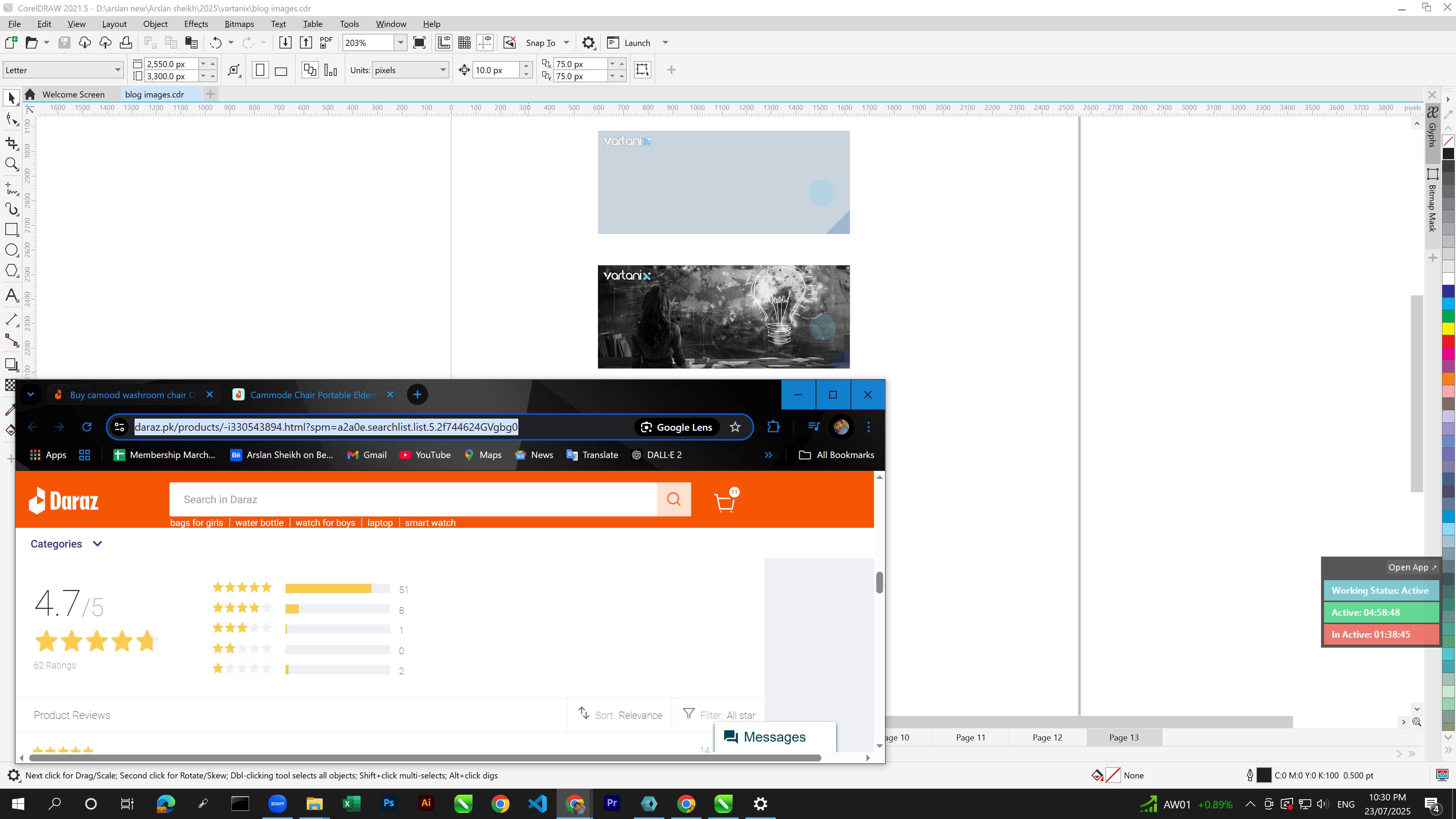This screenshot has width=1456, height=819.
Task: Click the Google Lens button
Action: tap(676, 427)
